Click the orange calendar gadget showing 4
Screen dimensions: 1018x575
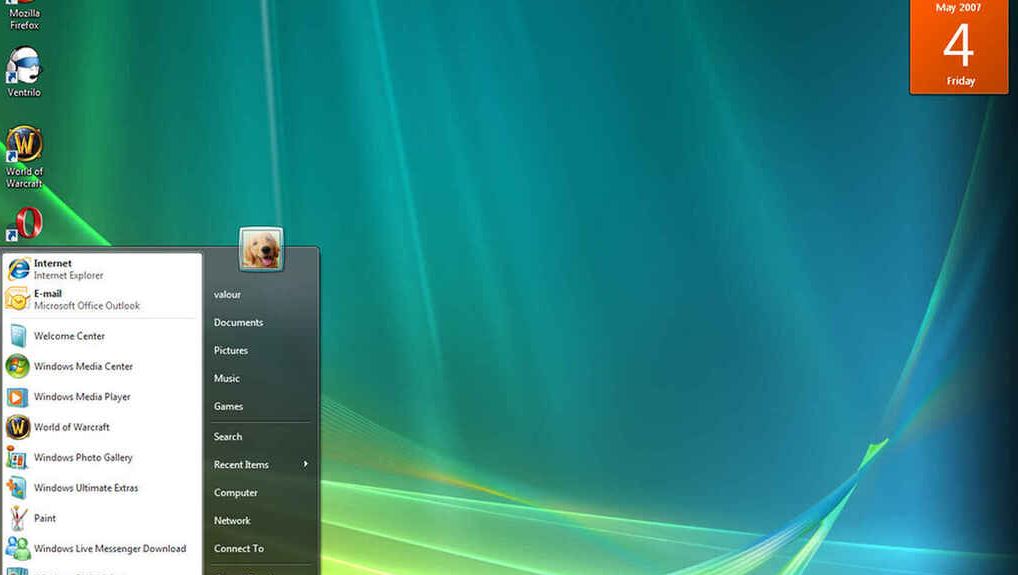coord(959,47)
